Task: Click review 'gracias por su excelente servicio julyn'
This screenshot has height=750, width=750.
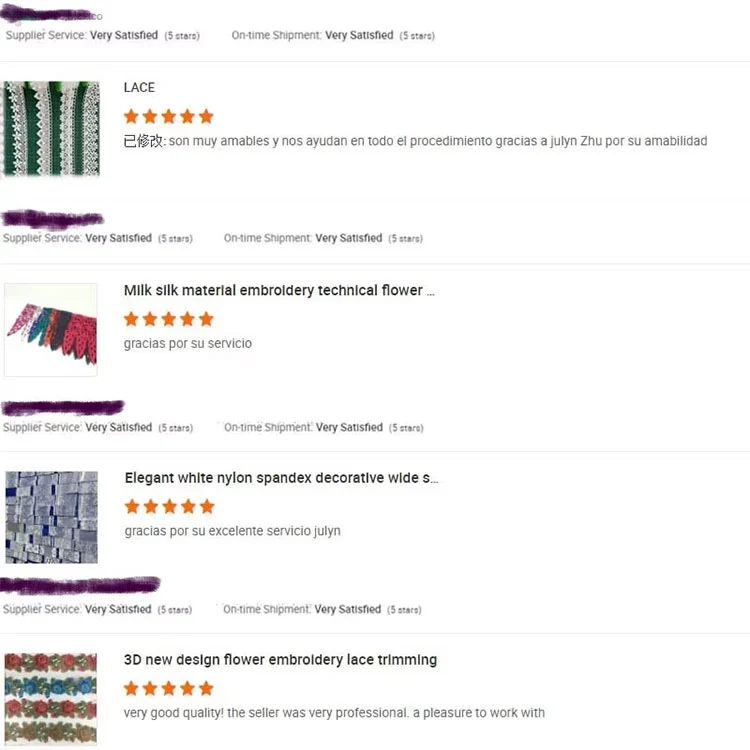Action: point(232,530)
